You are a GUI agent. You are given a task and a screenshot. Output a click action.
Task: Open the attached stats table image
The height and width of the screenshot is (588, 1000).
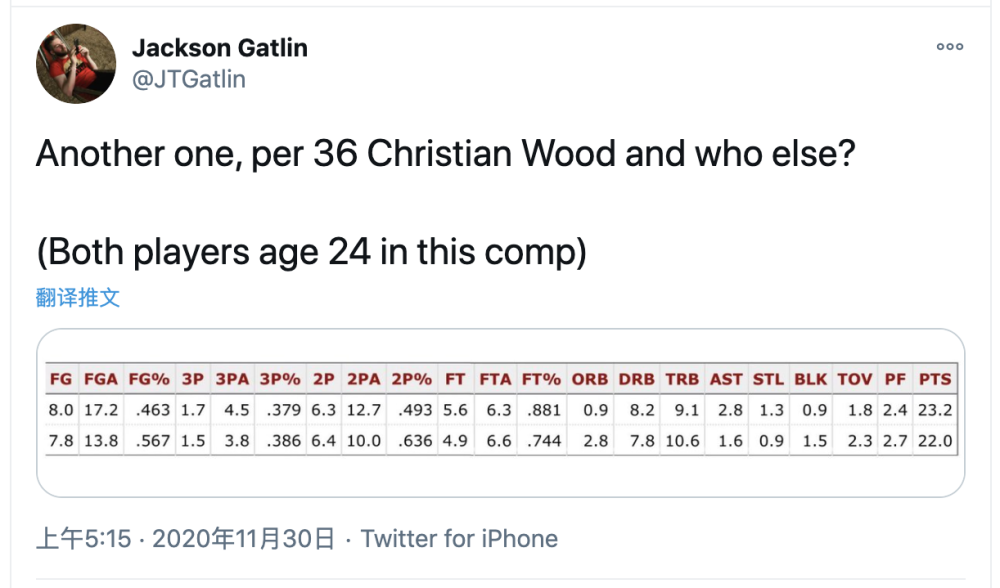point(500,412)
